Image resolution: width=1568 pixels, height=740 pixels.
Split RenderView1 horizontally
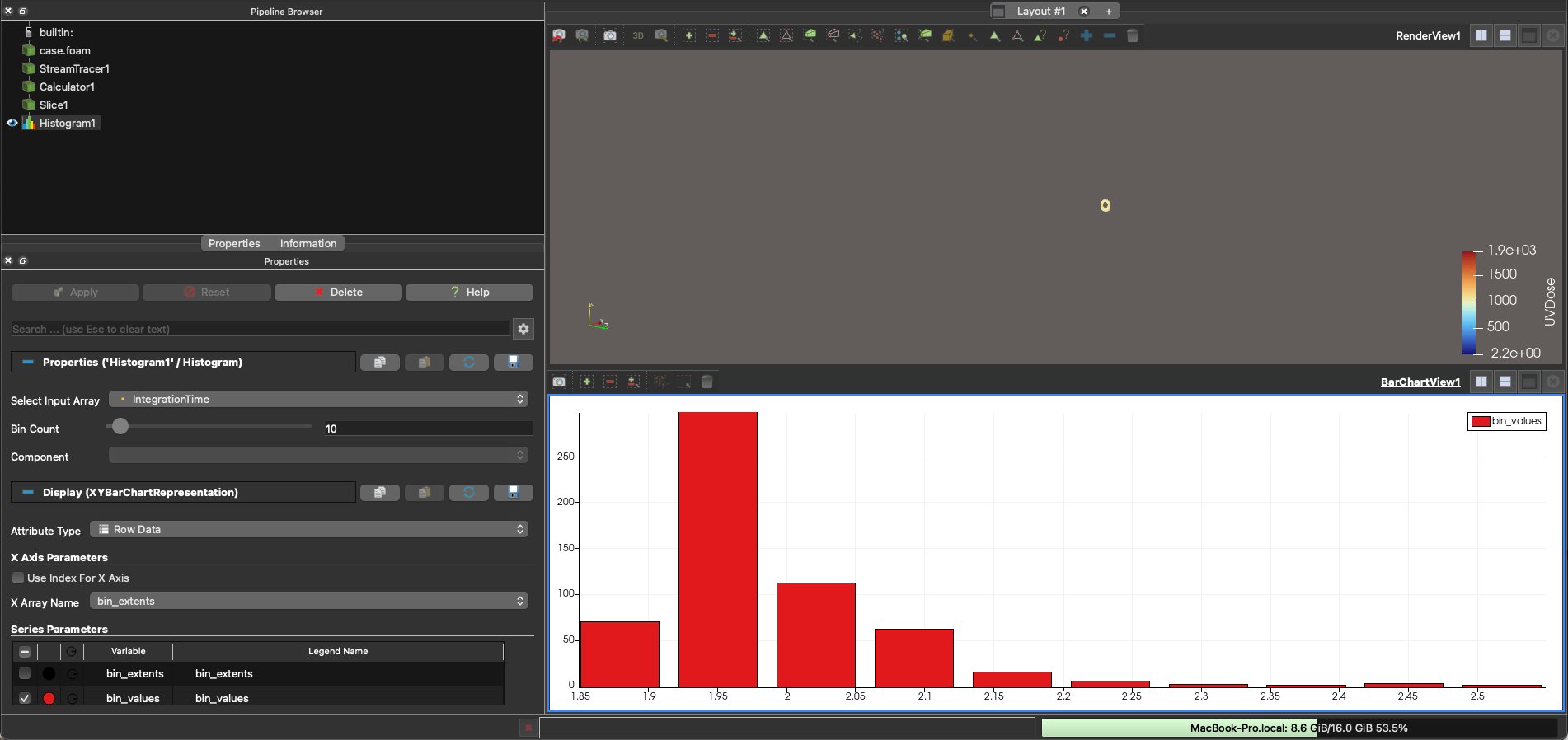[1481, 35]
